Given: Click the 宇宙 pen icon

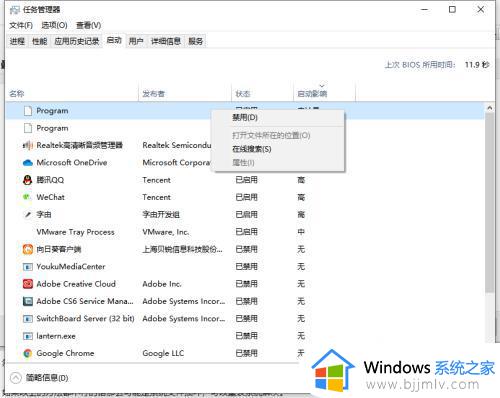Looking at the screenshot, I should [x=28, y=214].
